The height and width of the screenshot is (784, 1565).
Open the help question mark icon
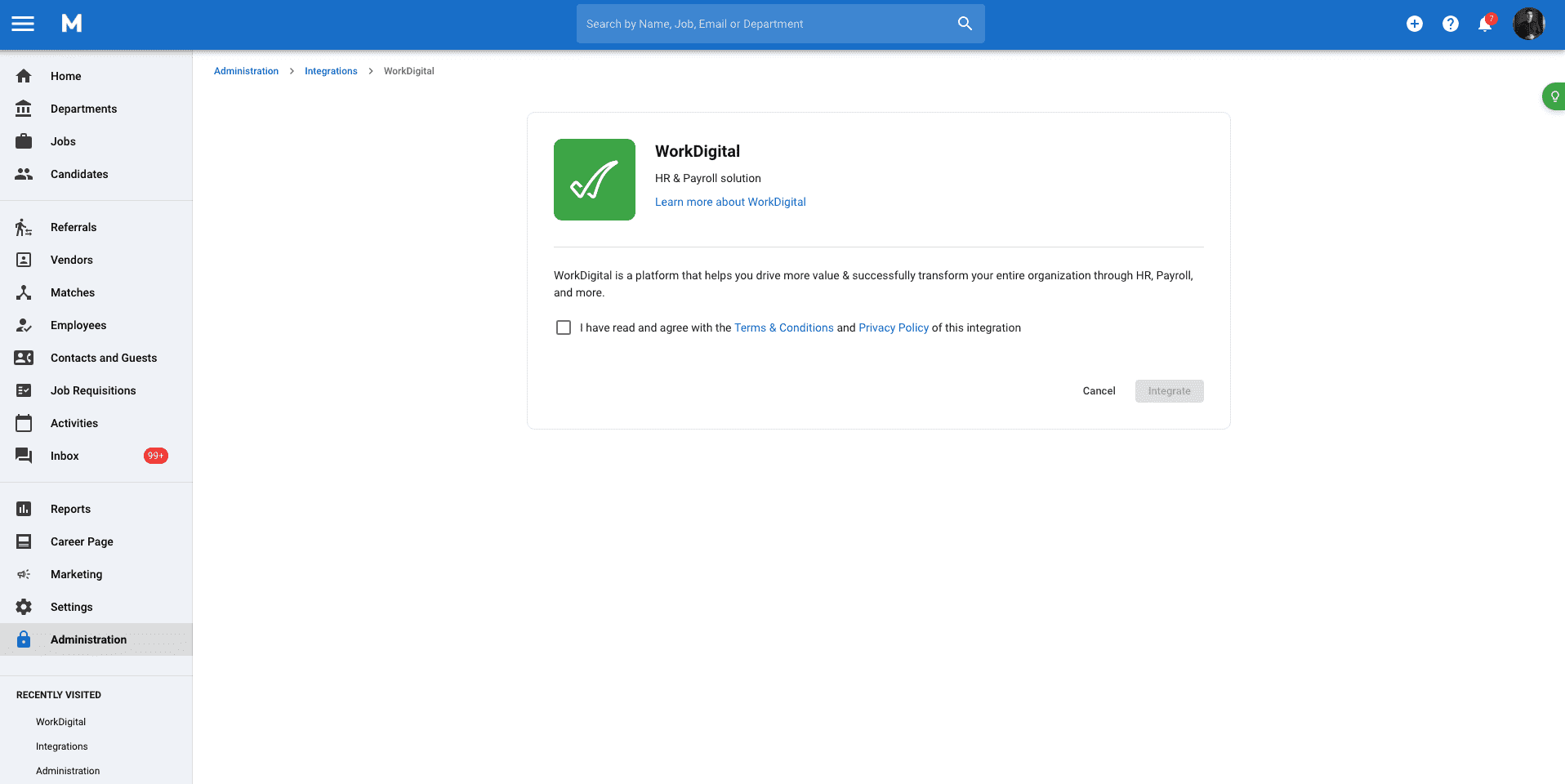coord(1451,24)
